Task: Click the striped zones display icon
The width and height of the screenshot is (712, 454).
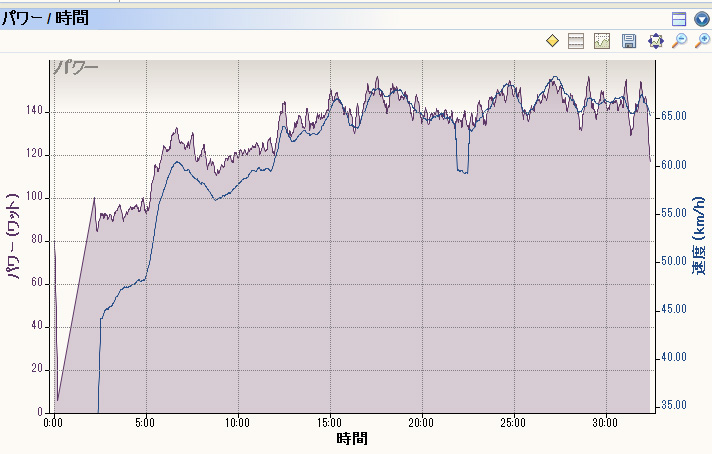Action: click(576, 41)
